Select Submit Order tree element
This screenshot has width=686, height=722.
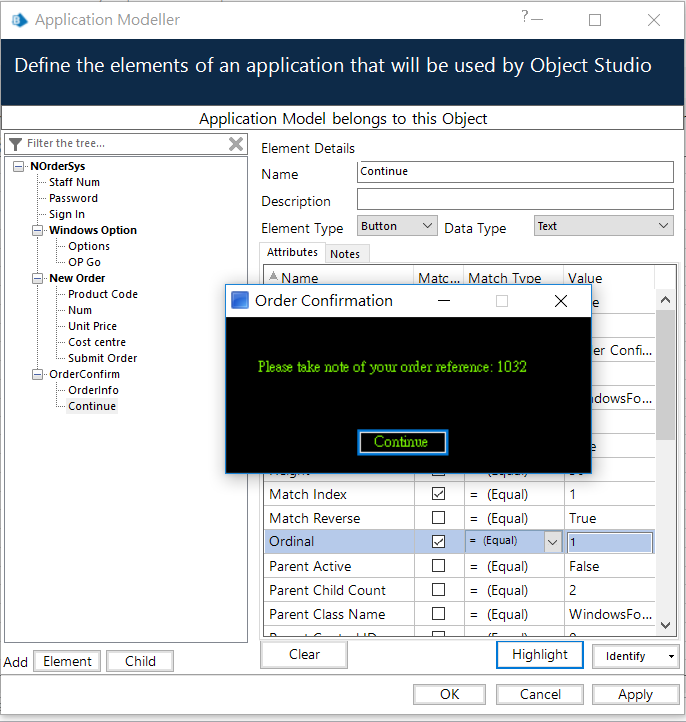pos(102,358)
